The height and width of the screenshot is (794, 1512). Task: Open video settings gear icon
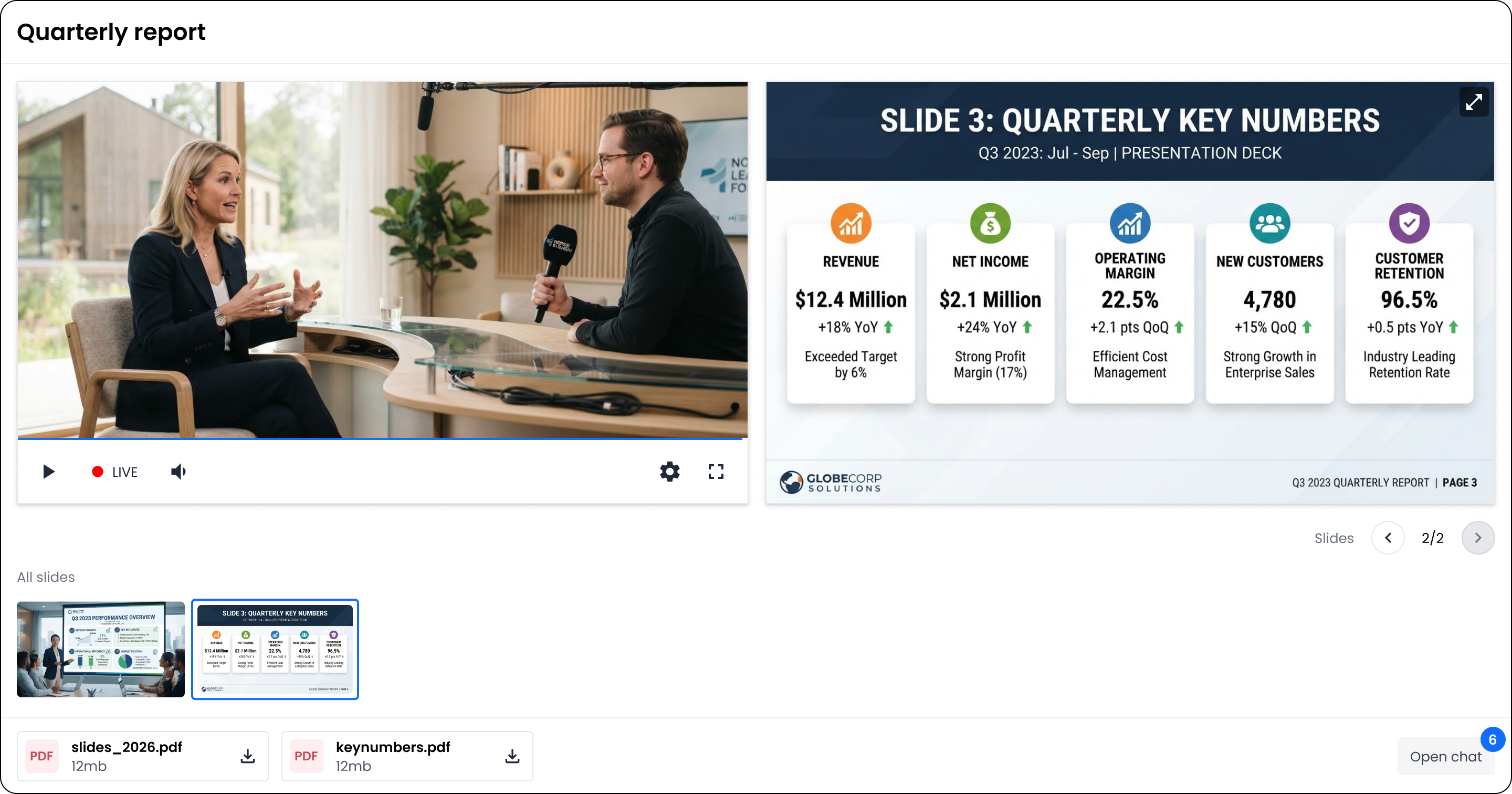670,472
